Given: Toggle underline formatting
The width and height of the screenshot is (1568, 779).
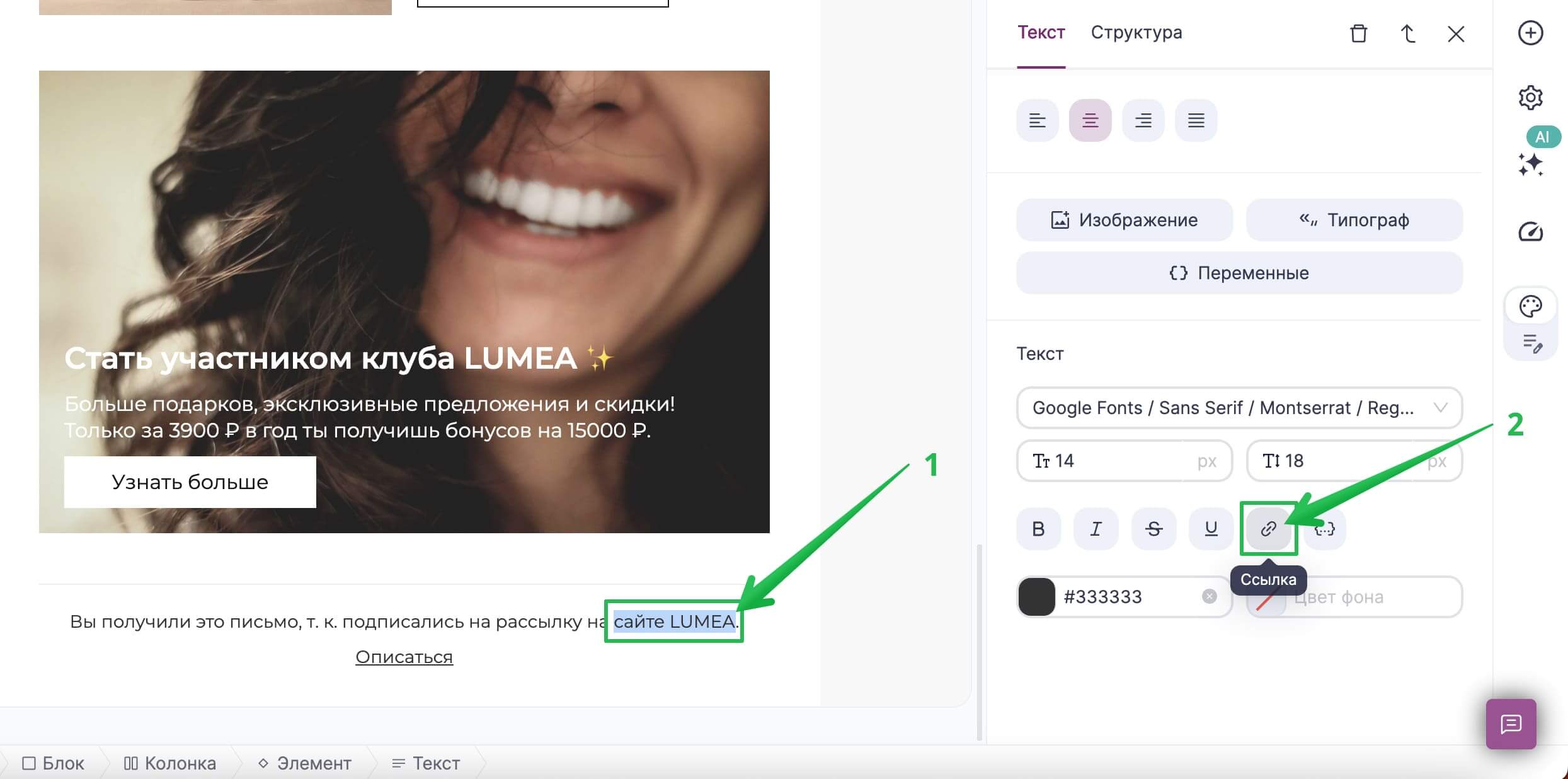Looking at the screenshot, I should (1211, 528).
